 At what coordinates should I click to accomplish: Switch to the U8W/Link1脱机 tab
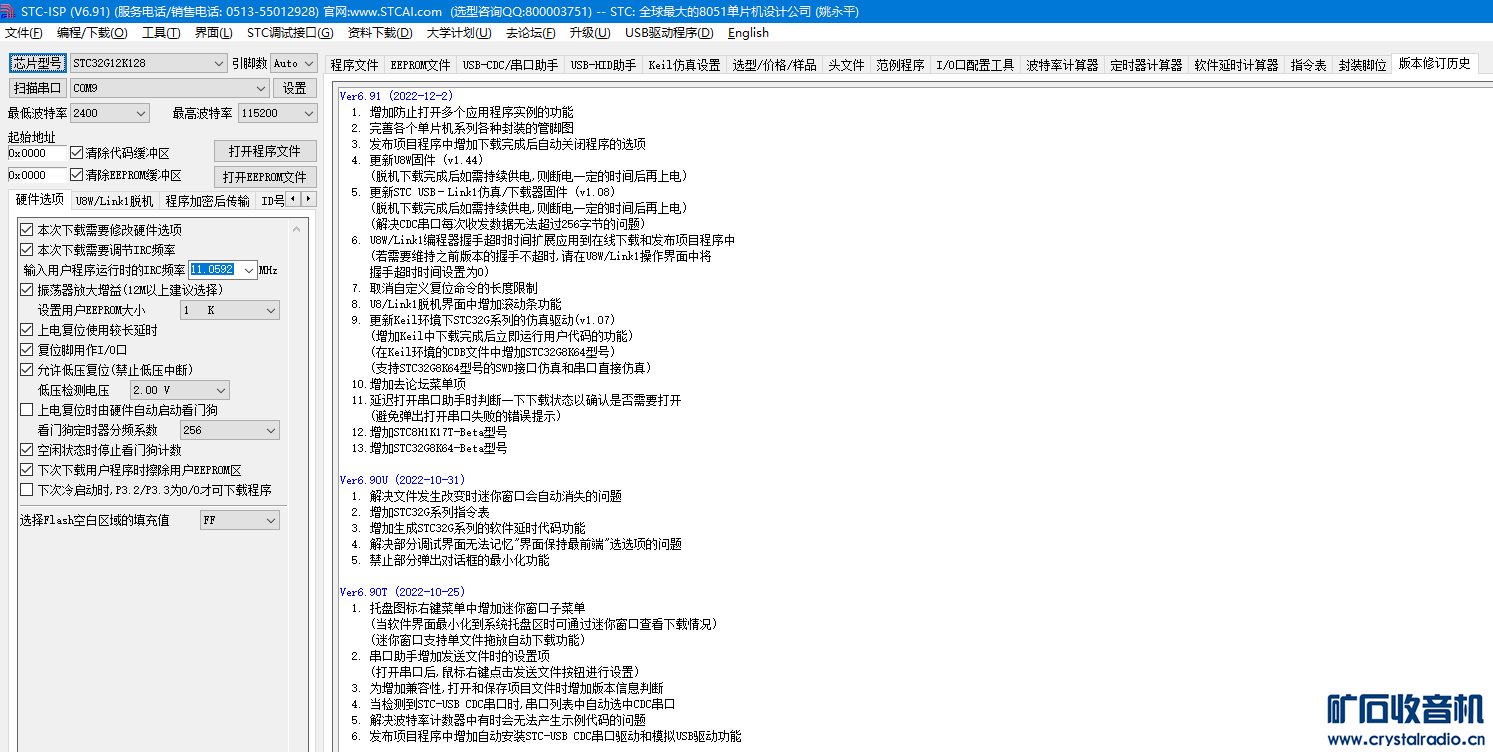(x=114, y=201)
